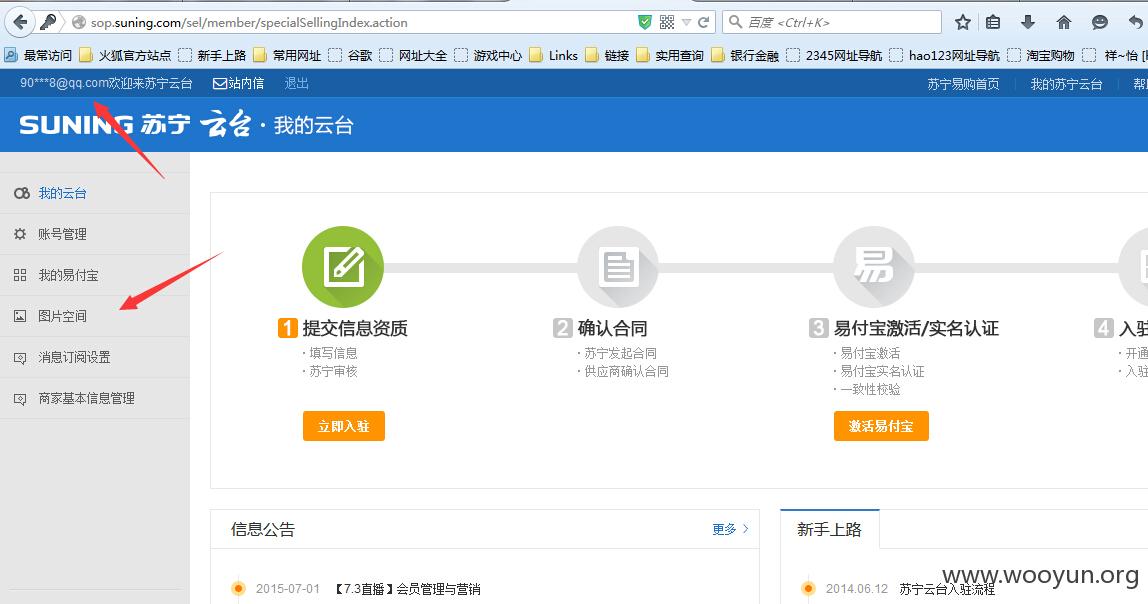Click the browser back arrow button

(x=20, y=22)
